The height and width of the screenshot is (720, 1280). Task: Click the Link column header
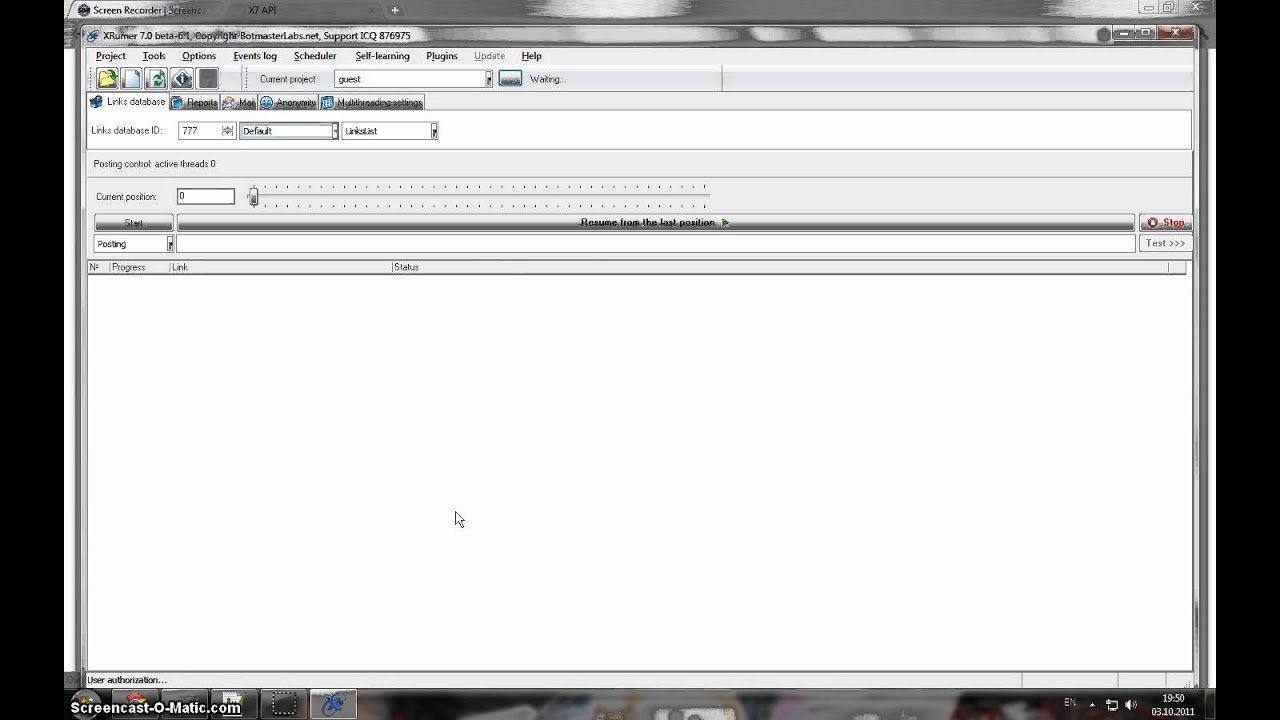pyautogui.click(x=280, y=267)
